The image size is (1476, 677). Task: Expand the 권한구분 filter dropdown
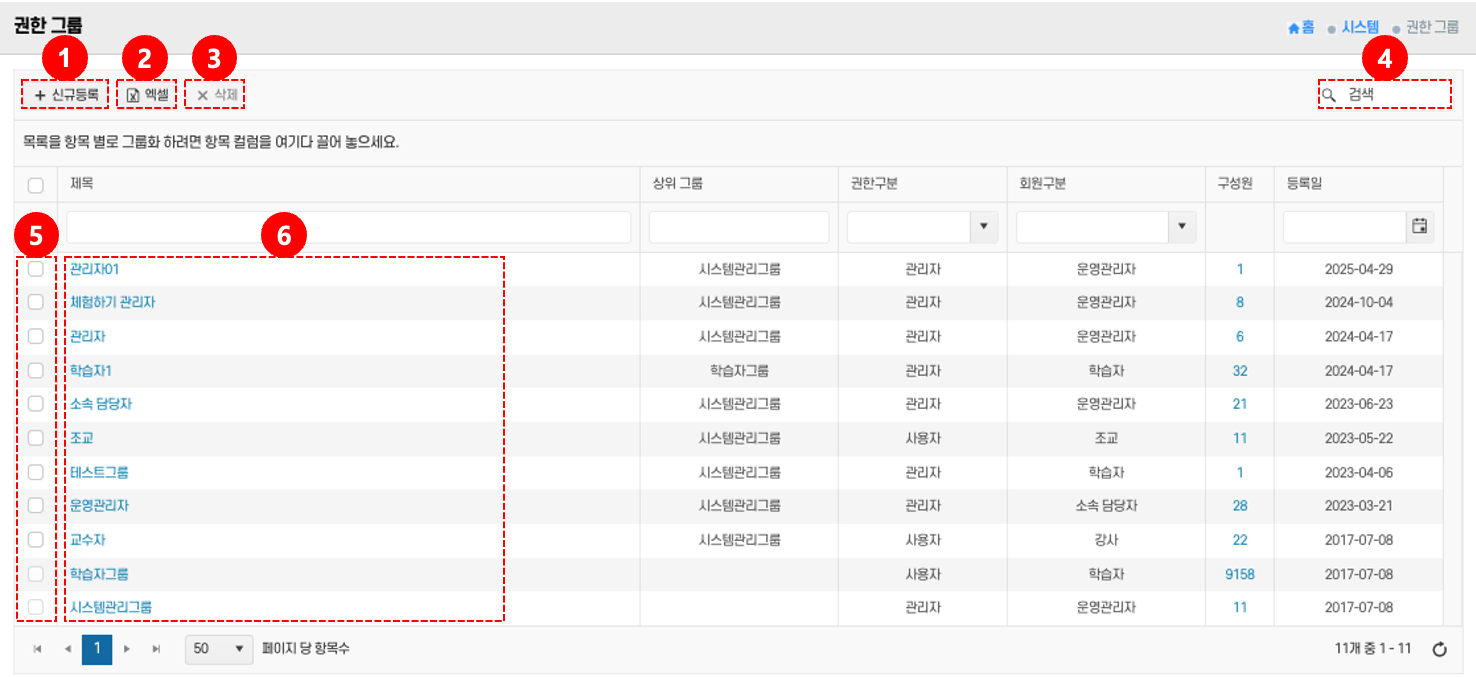(x=983, y=227)
